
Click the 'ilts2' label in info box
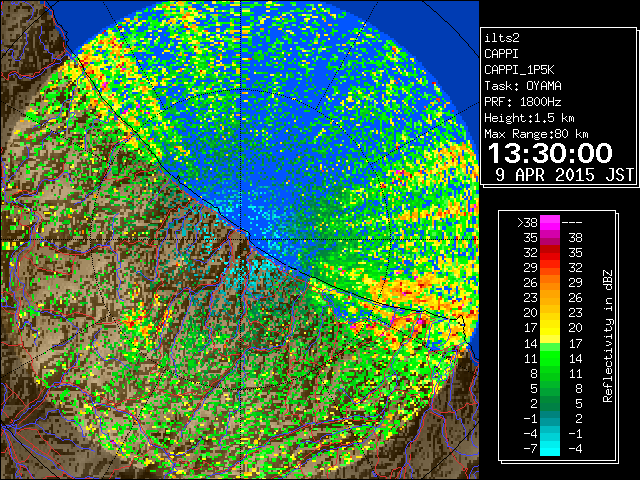click(502, 38)
